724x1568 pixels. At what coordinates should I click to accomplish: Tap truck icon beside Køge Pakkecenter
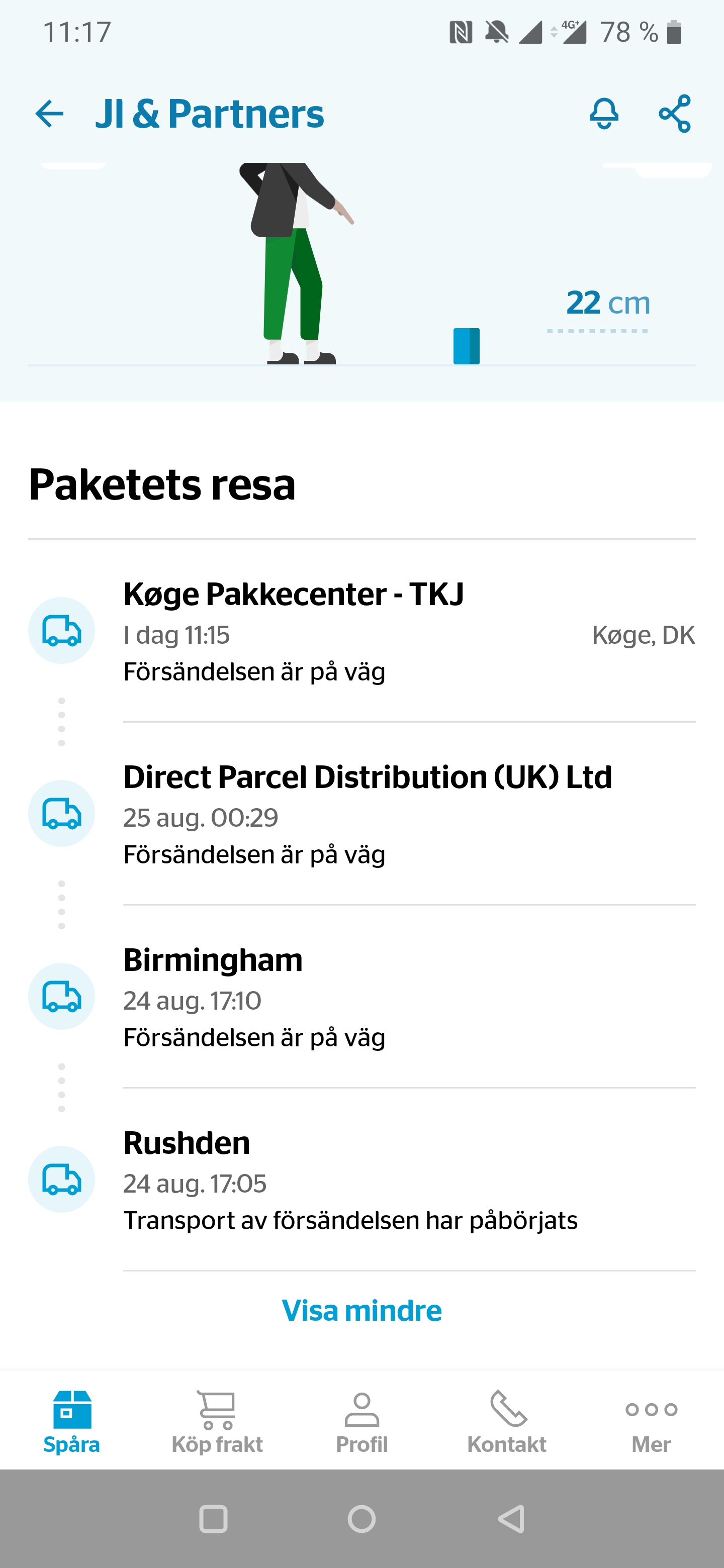click(x=61, y=631)
